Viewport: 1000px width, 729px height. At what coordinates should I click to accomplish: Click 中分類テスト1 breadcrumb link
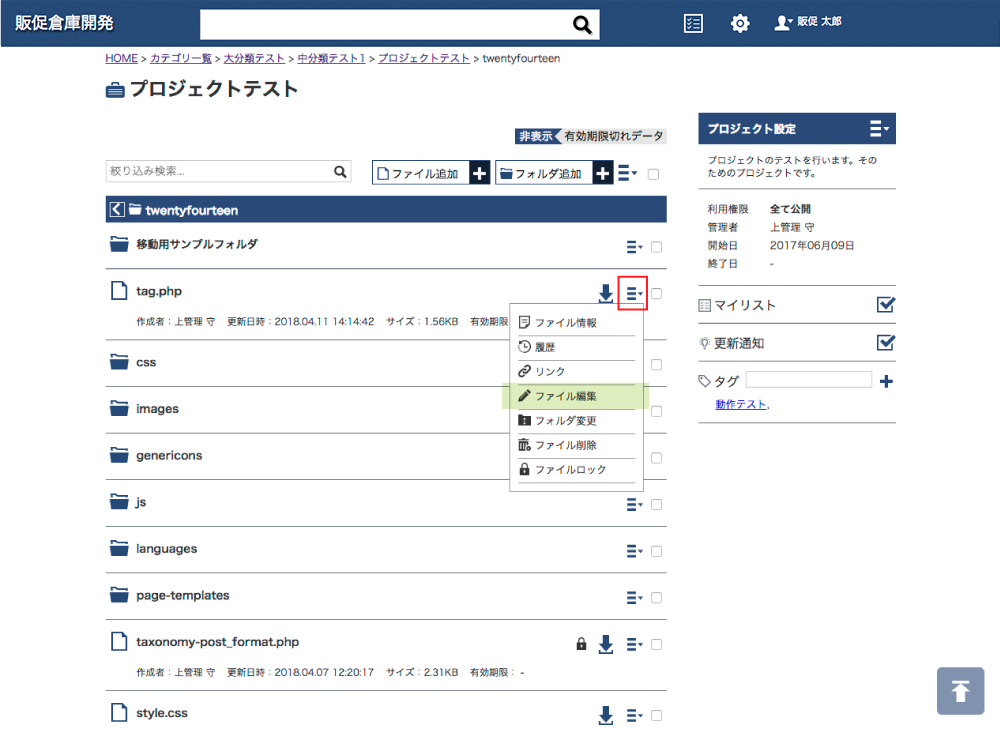click(x=331, y=58)
